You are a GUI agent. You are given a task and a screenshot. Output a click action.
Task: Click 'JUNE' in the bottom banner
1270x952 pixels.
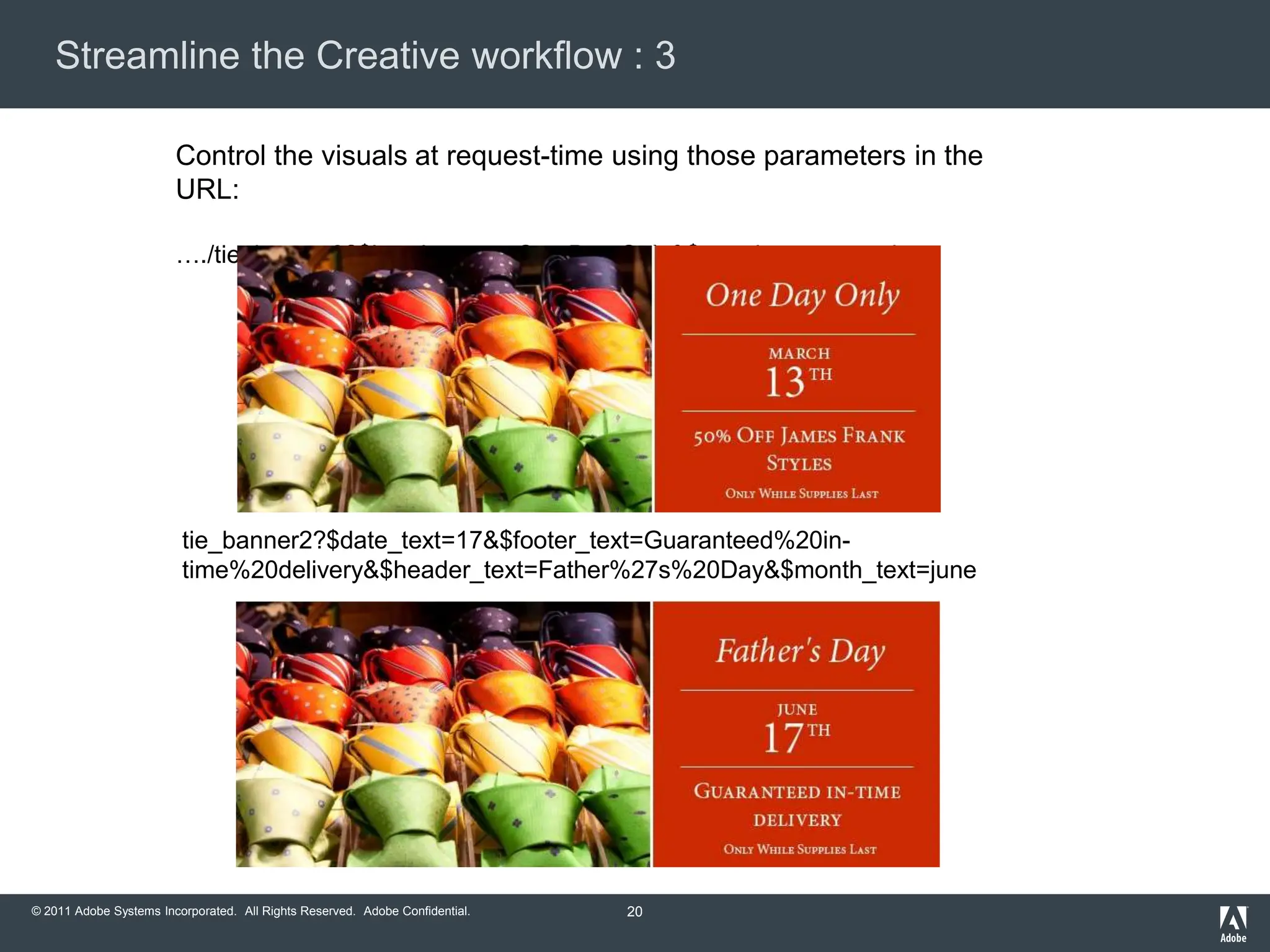[x=797, y=709]
